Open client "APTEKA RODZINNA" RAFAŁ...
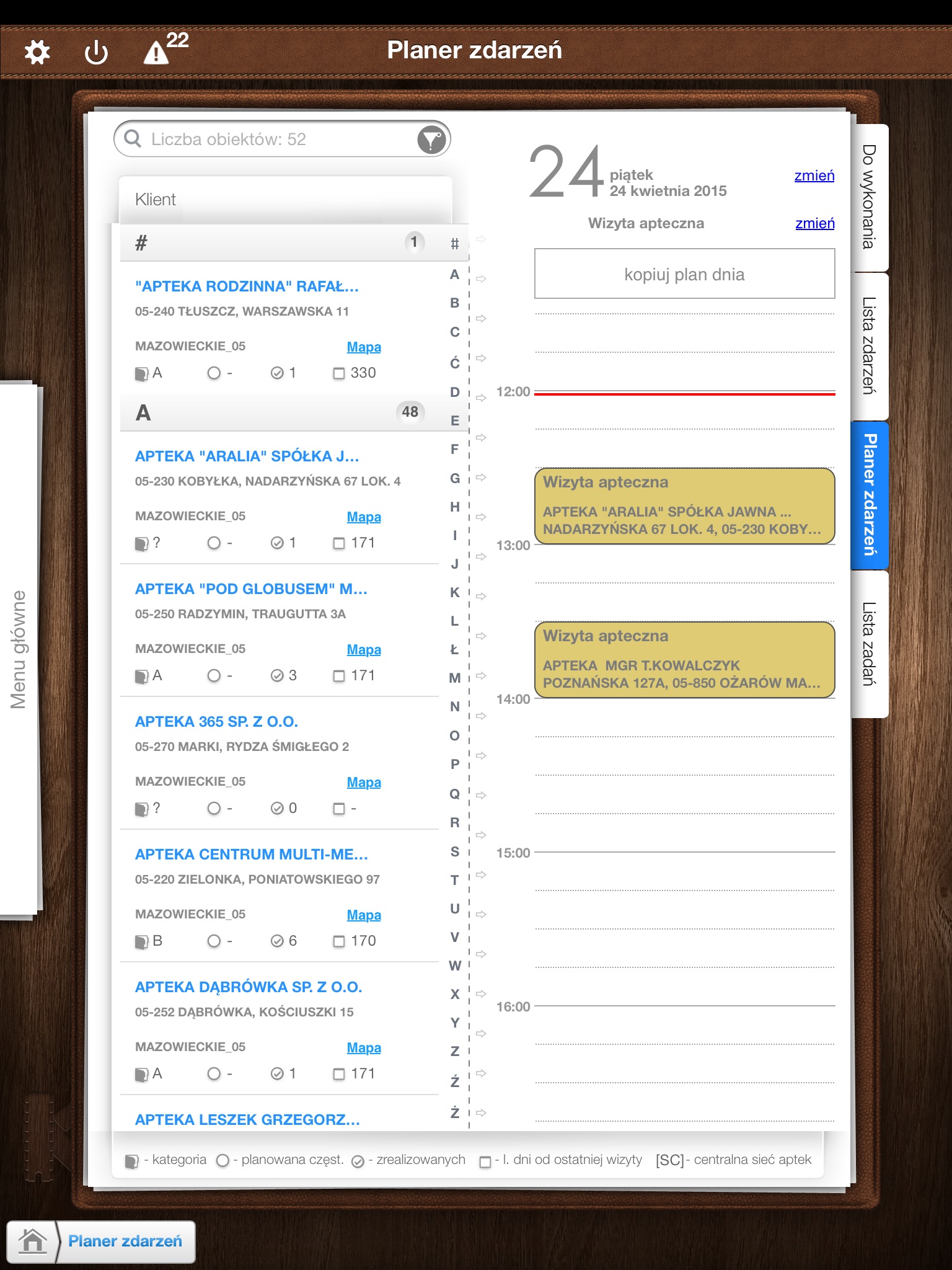952x1270 pixels. pyautogui.click(x=247, y=286)
